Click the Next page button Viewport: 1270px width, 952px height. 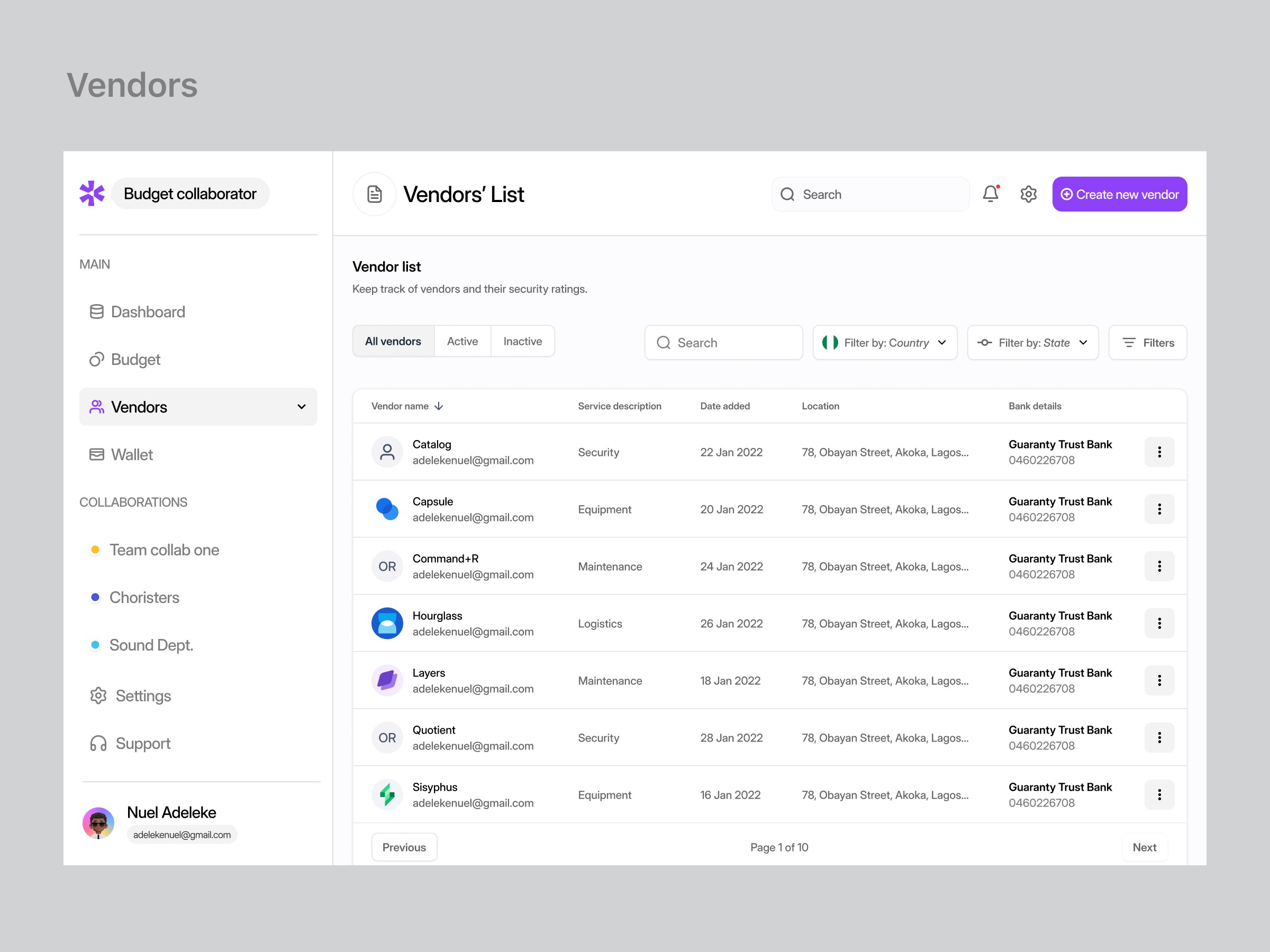tap(1144, 847)
